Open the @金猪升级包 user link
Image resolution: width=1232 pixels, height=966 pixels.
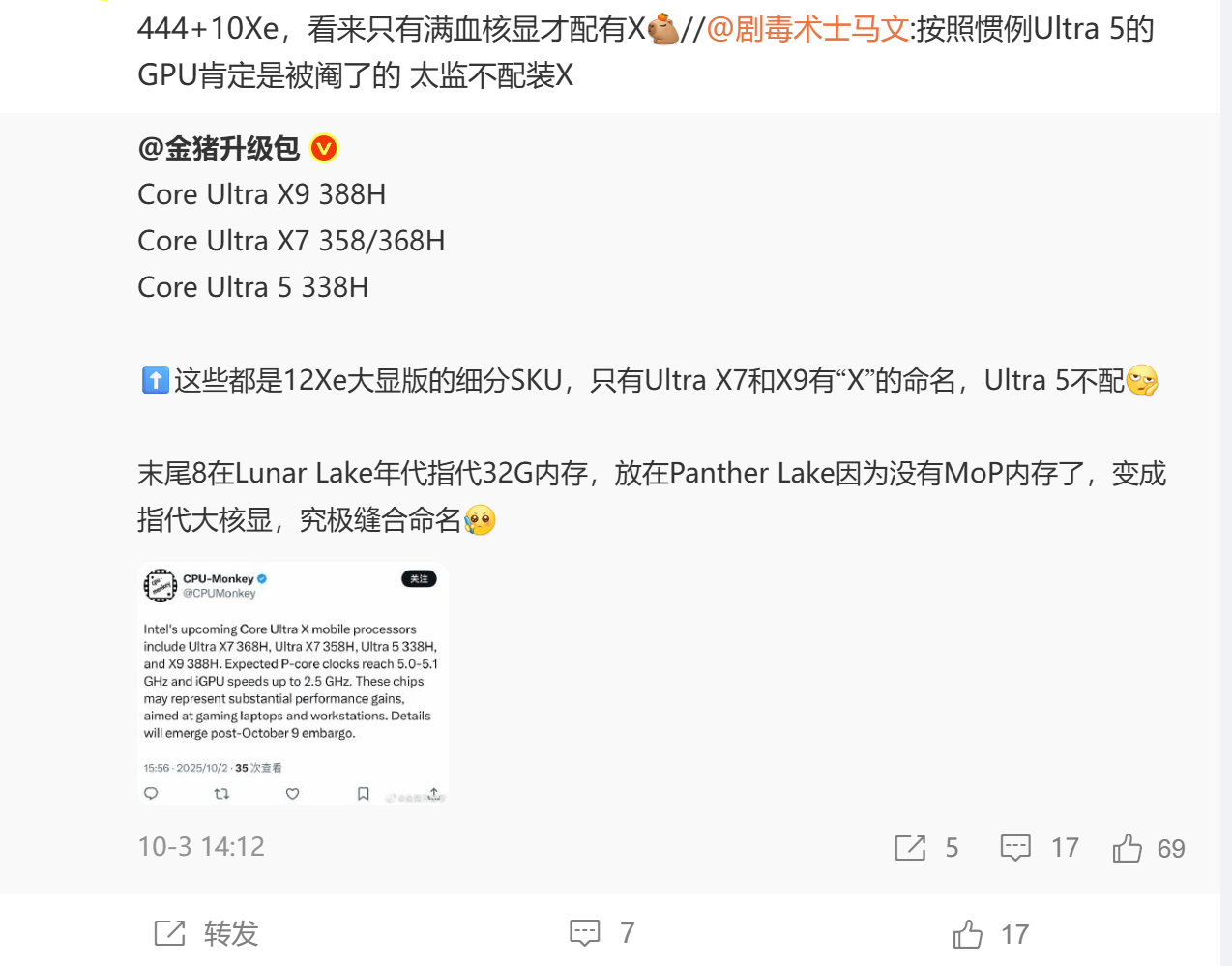219,148
